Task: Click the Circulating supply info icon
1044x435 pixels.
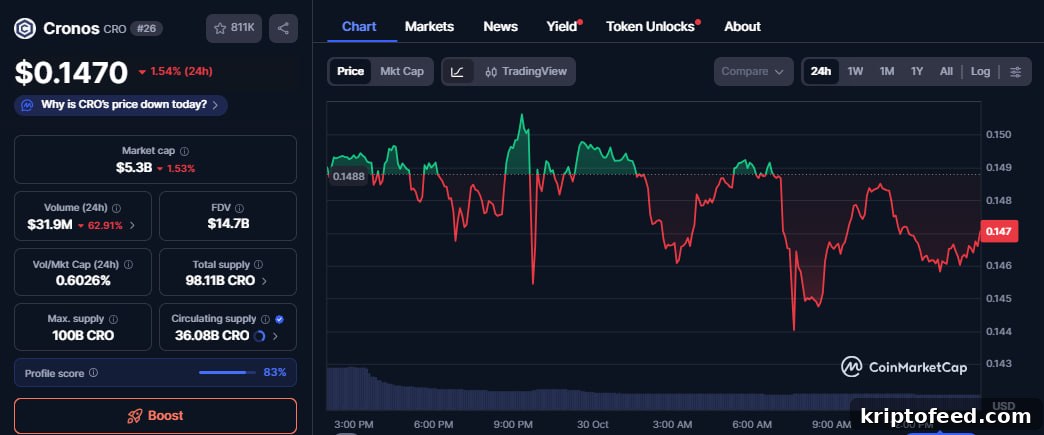Action: [265, 319]
